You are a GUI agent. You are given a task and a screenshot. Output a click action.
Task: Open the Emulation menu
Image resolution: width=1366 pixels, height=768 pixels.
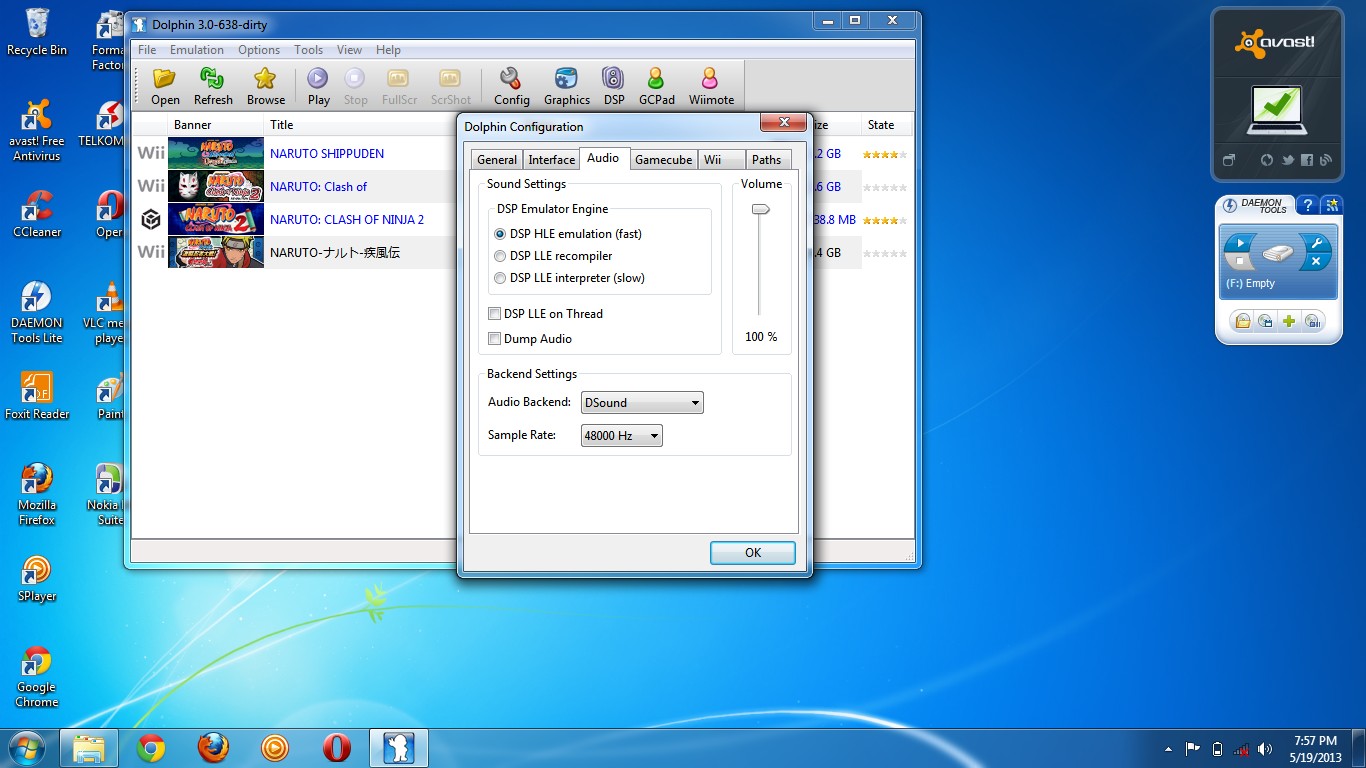197,50
